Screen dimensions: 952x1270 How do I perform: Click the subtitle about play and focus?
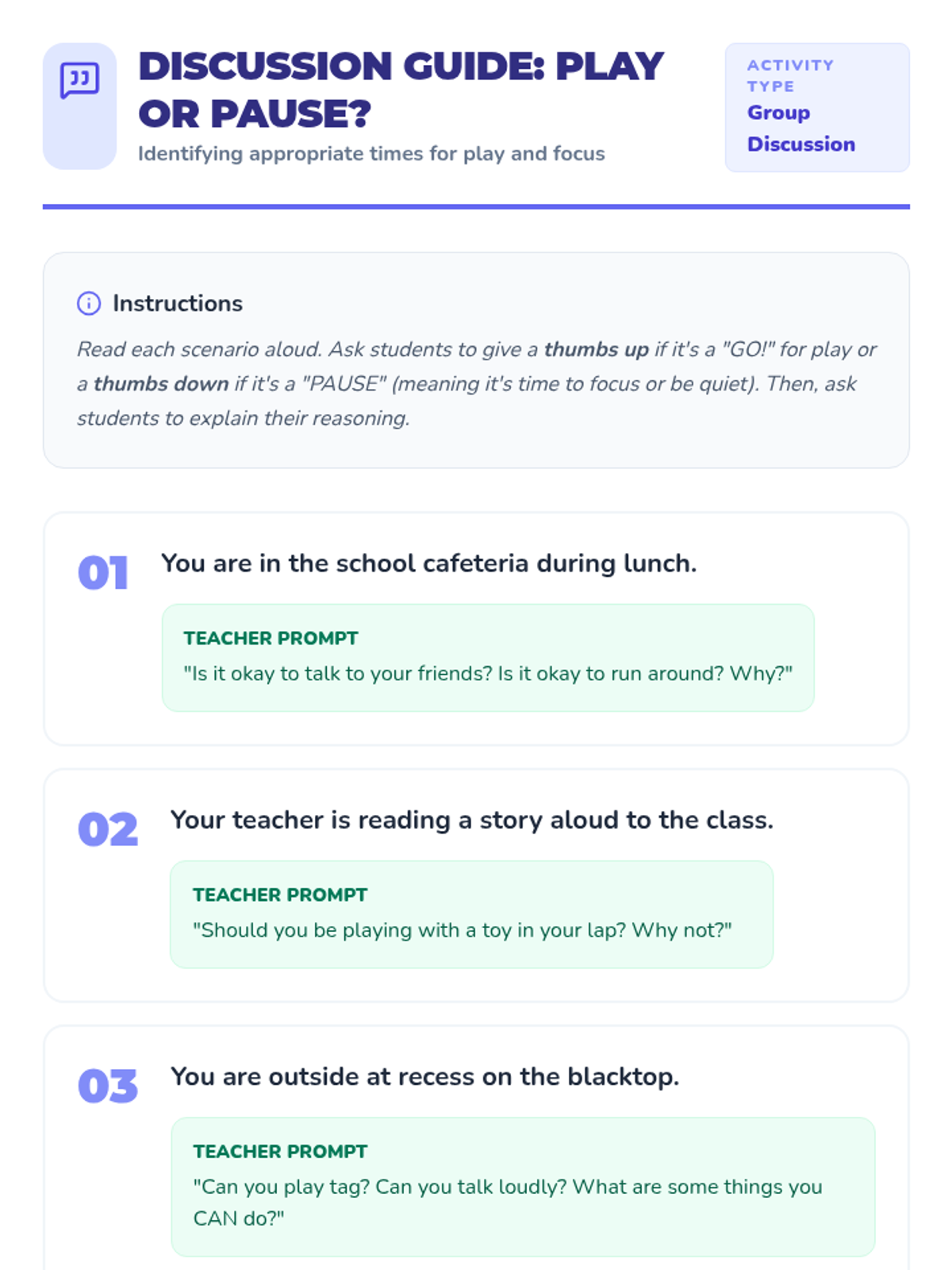pos(371,153)
